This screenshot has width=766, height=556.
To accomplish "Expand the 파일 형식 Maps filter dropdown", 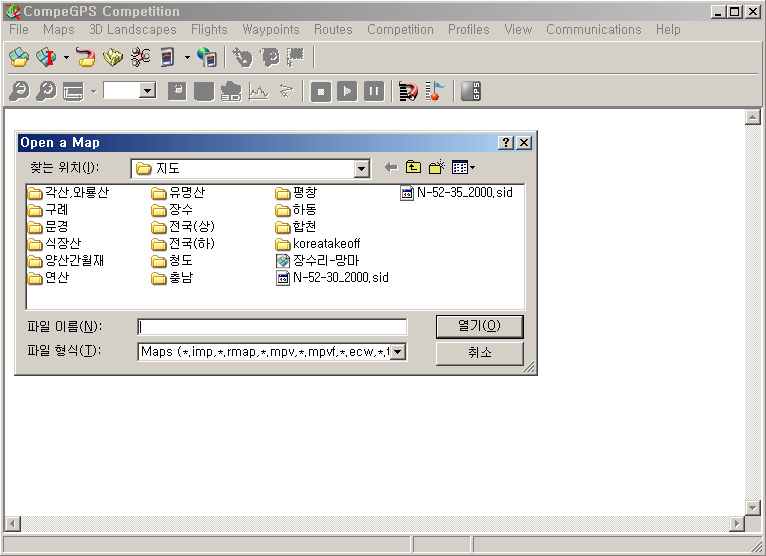I will pos(398,352).
